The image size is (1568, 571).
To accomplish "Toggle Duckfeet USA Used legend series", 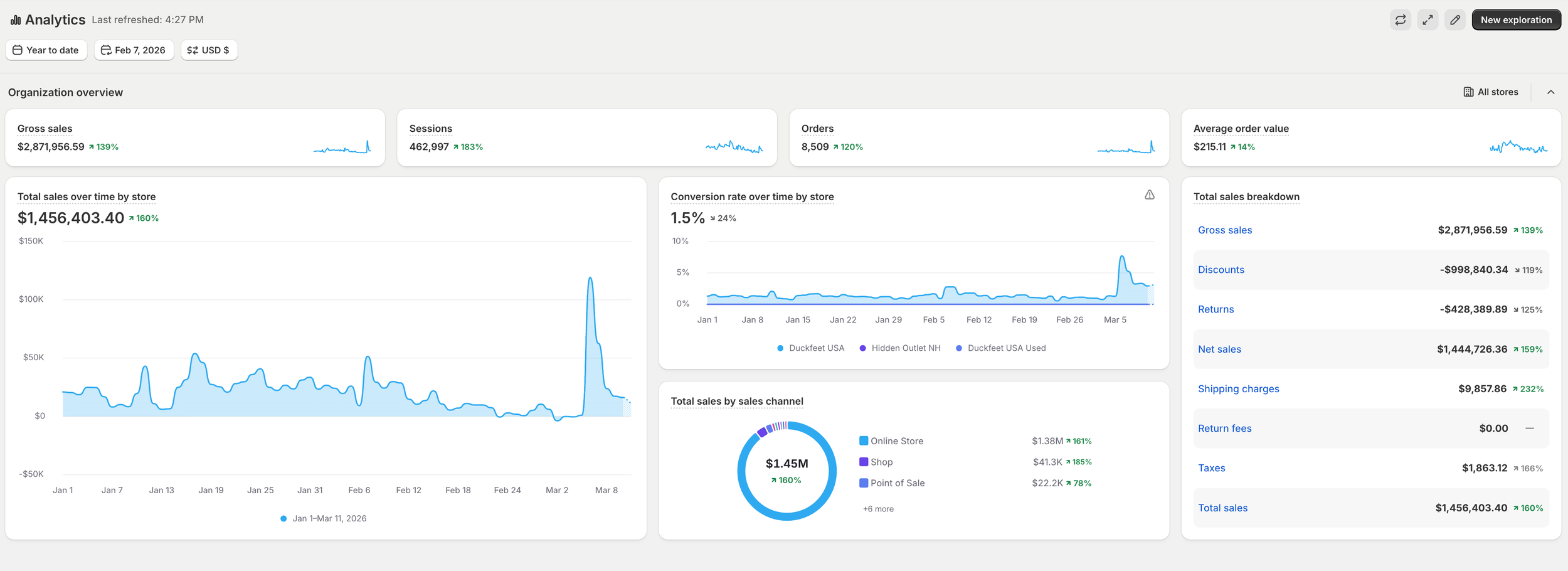I will tap(1000, 348).
